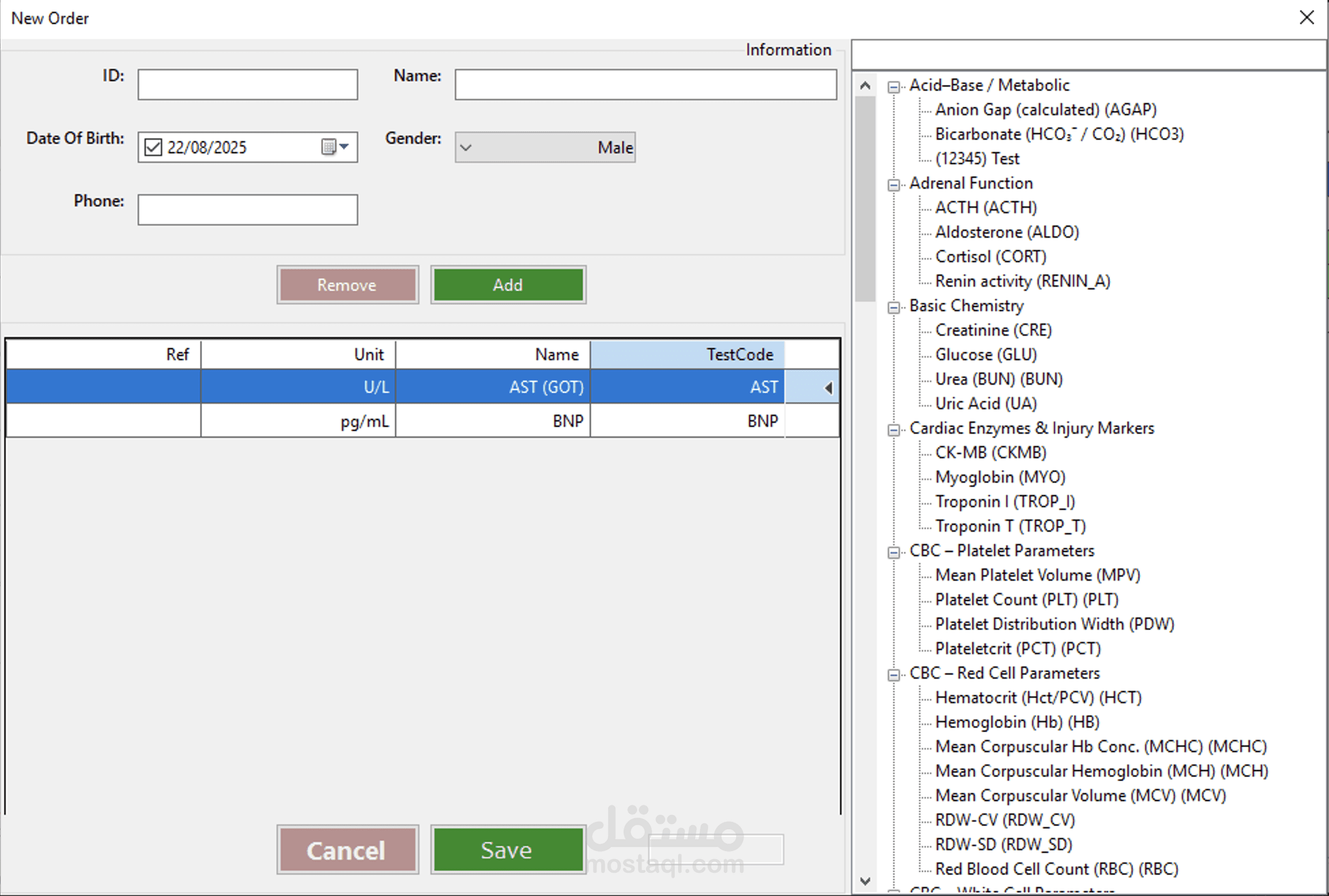Click the scroll up arrow of test list
The height and width of the screenshot is (896, 1329).
[x=865, y=86]
